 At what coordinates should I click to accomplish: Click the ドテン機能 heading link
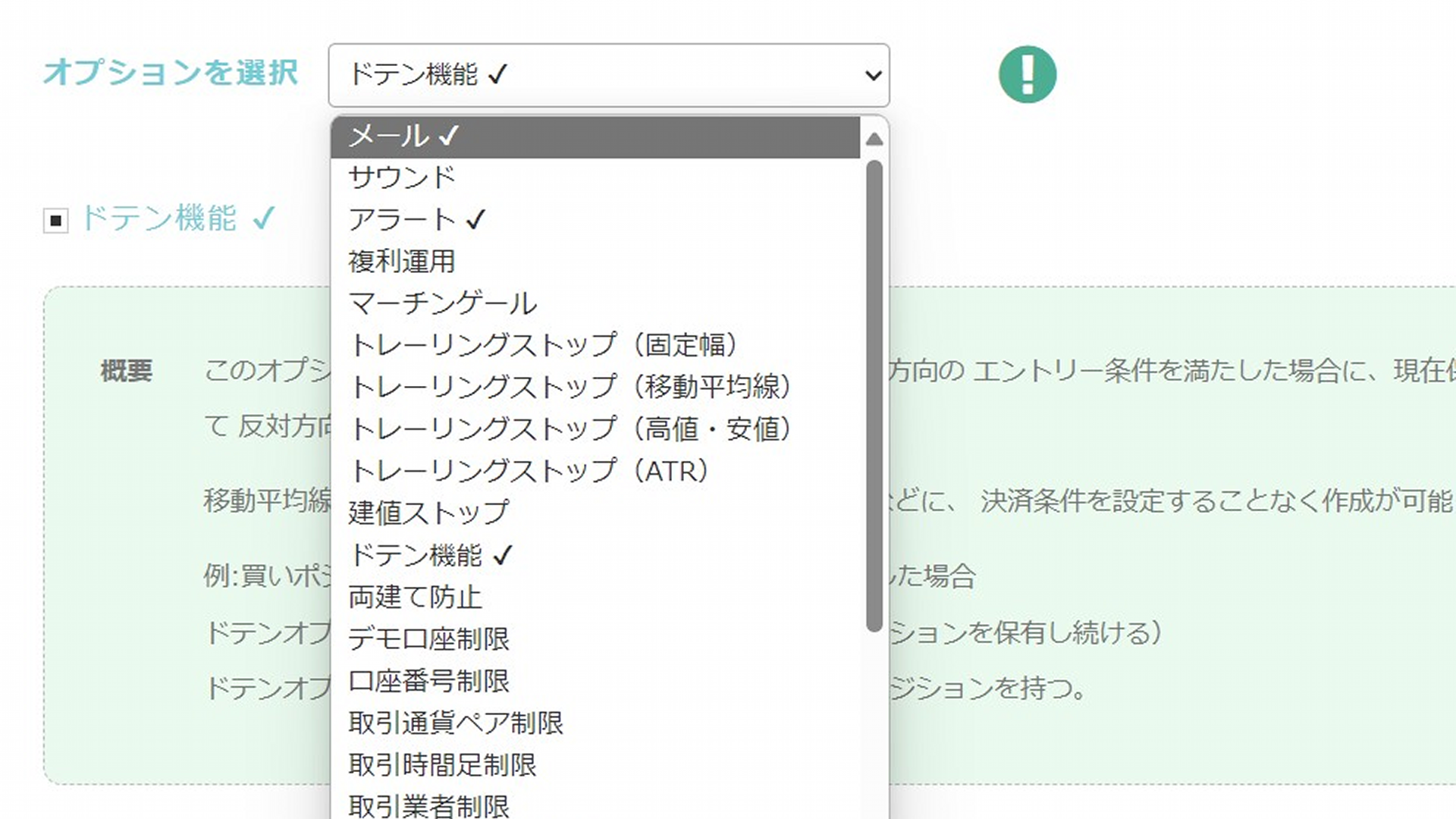pos(159,218)
